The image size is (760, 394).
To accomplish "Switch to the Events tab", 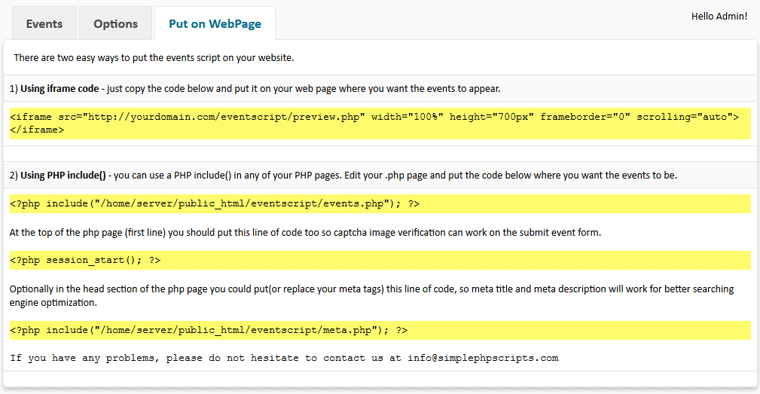I will (x=44, y=23).
